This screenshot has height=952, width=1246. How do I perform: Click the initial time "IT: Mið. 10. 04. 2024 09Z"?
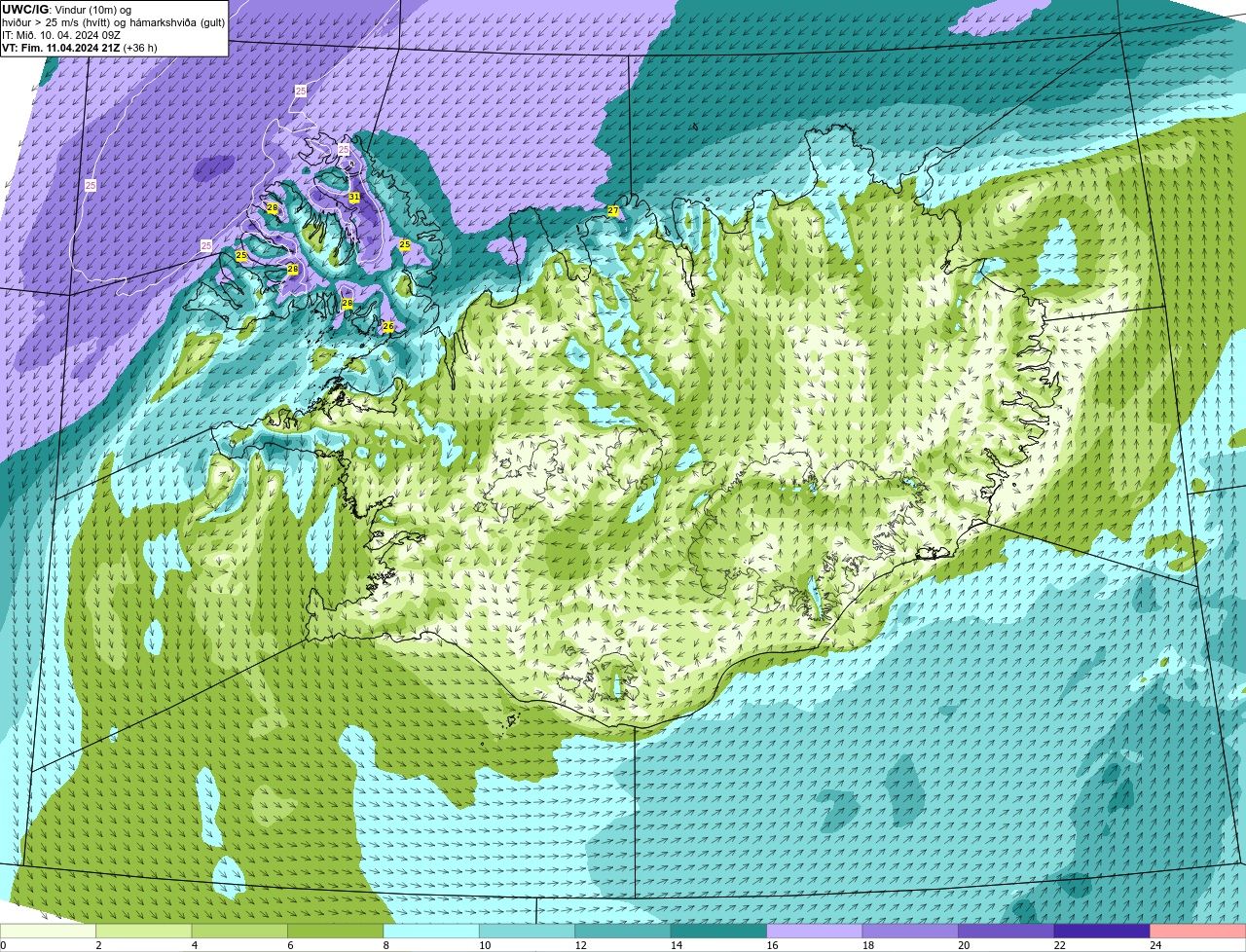click(61, 35)
